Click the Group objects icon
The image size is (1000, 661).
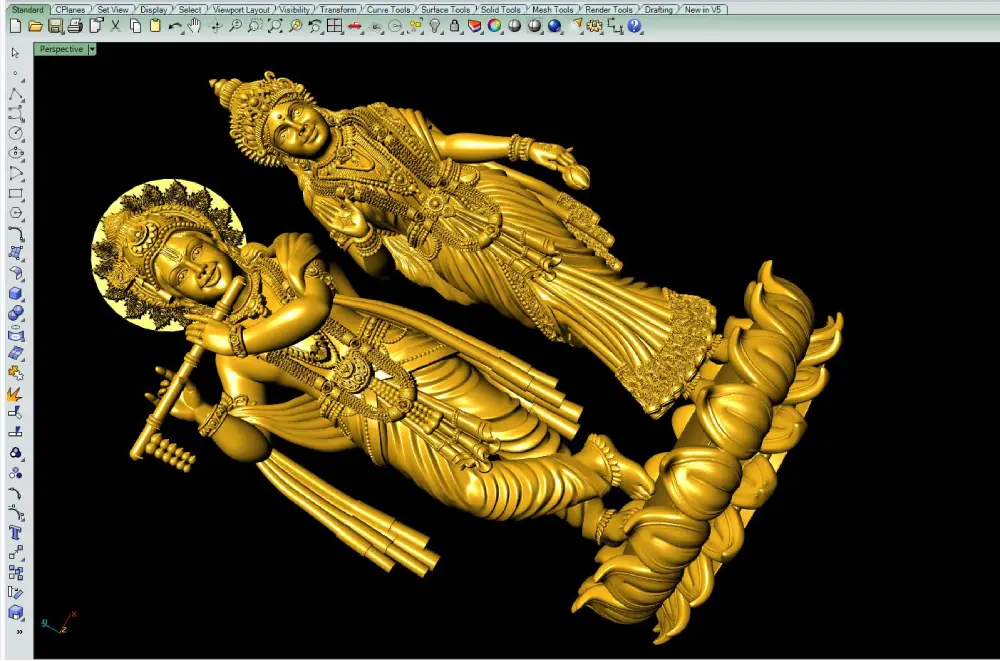15,453
